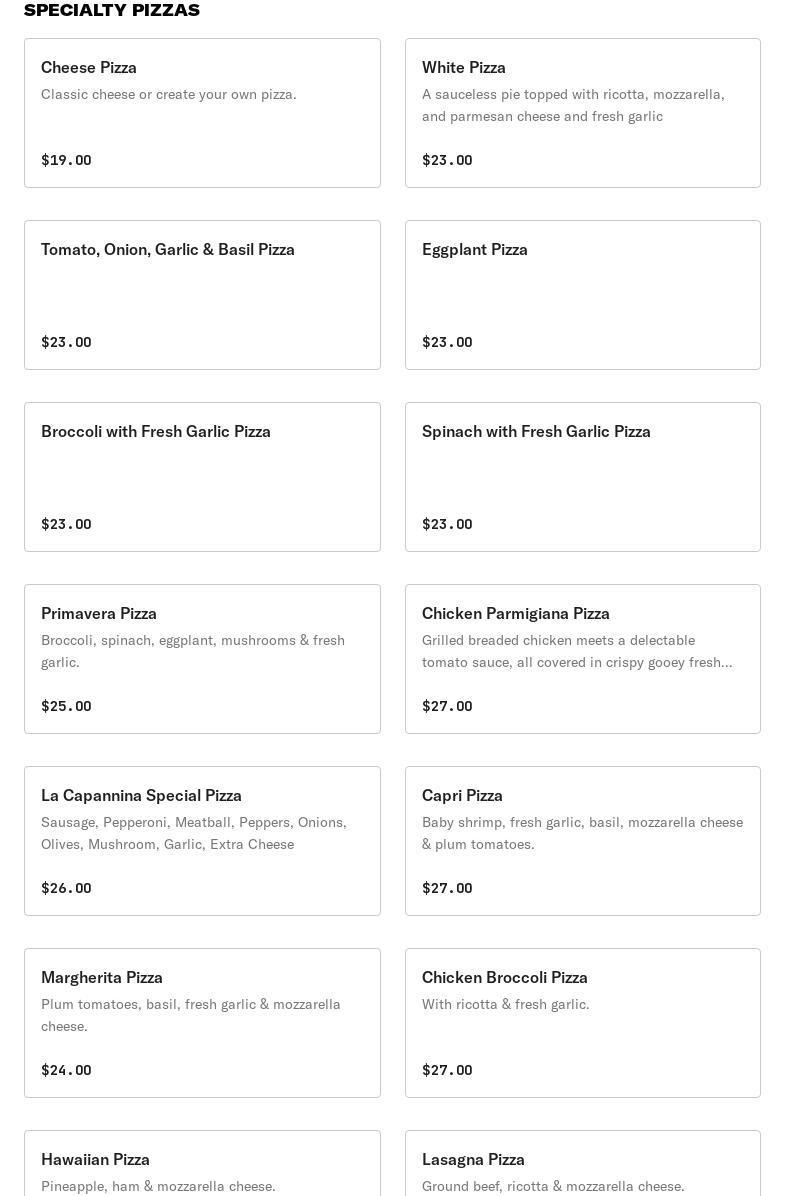Select Spinach with Fresh Garlic Pizza

[x=582, y=477]
